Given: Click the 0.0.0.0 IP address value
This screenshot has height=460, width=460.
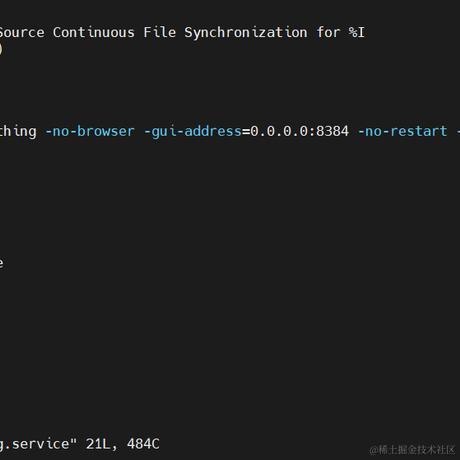Looking at the screenshot, I should [x=279, y=131].
